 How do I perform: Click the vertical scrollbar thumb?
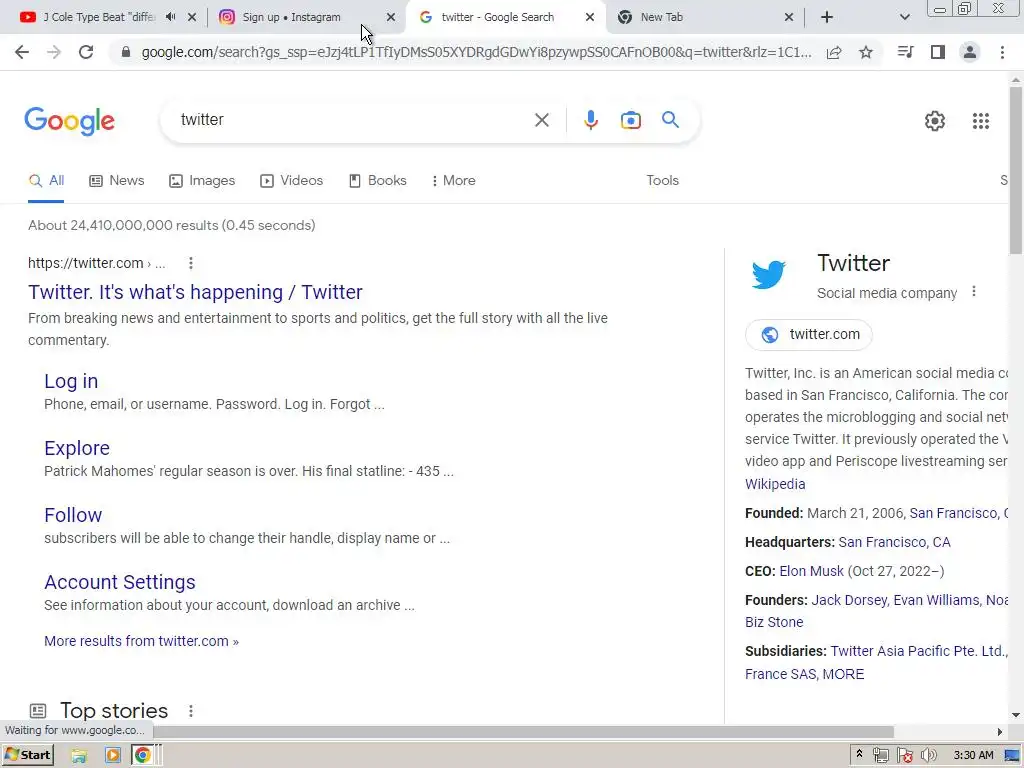pos(1016,170)
